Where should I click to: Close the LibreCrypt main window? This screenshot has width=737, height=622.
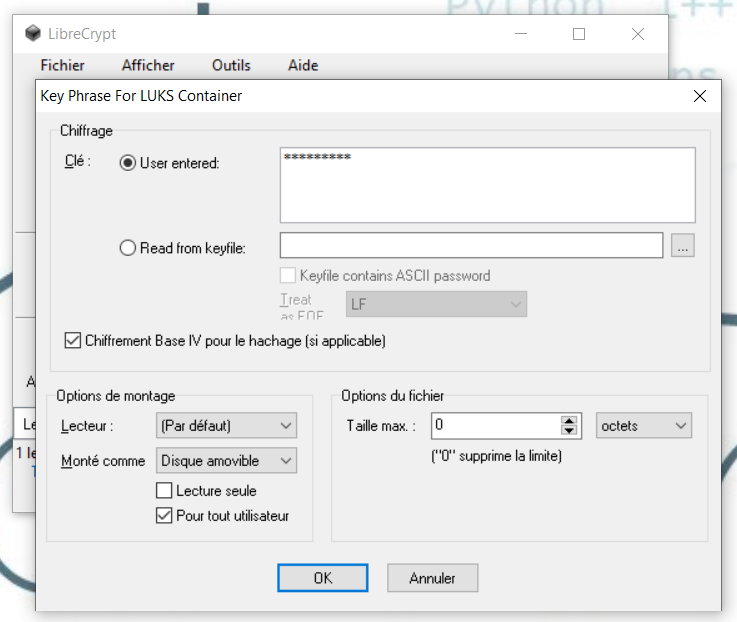(637, 34)
